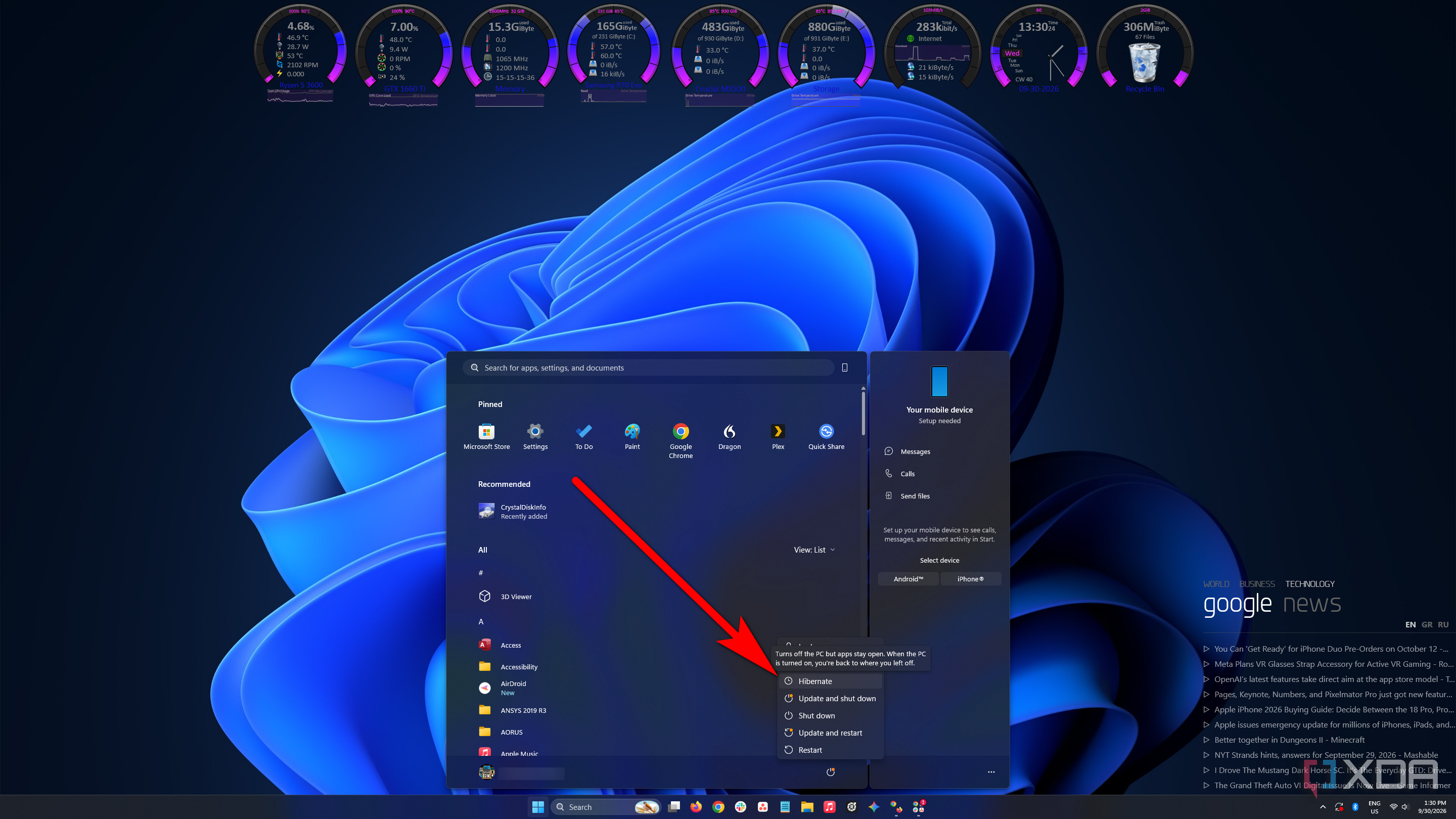
Task: Open 3D Viewer in the app list
Action: 506,597
